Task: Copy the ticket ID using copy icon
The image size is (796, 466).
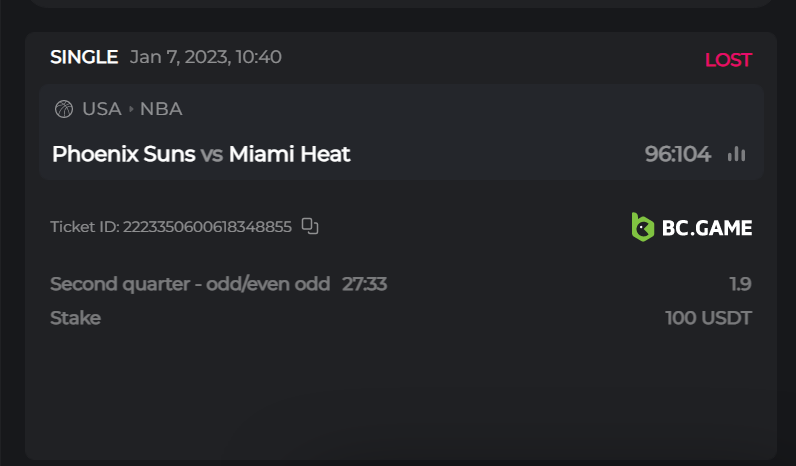Action: pyautogui.click(x=310, y=226)
